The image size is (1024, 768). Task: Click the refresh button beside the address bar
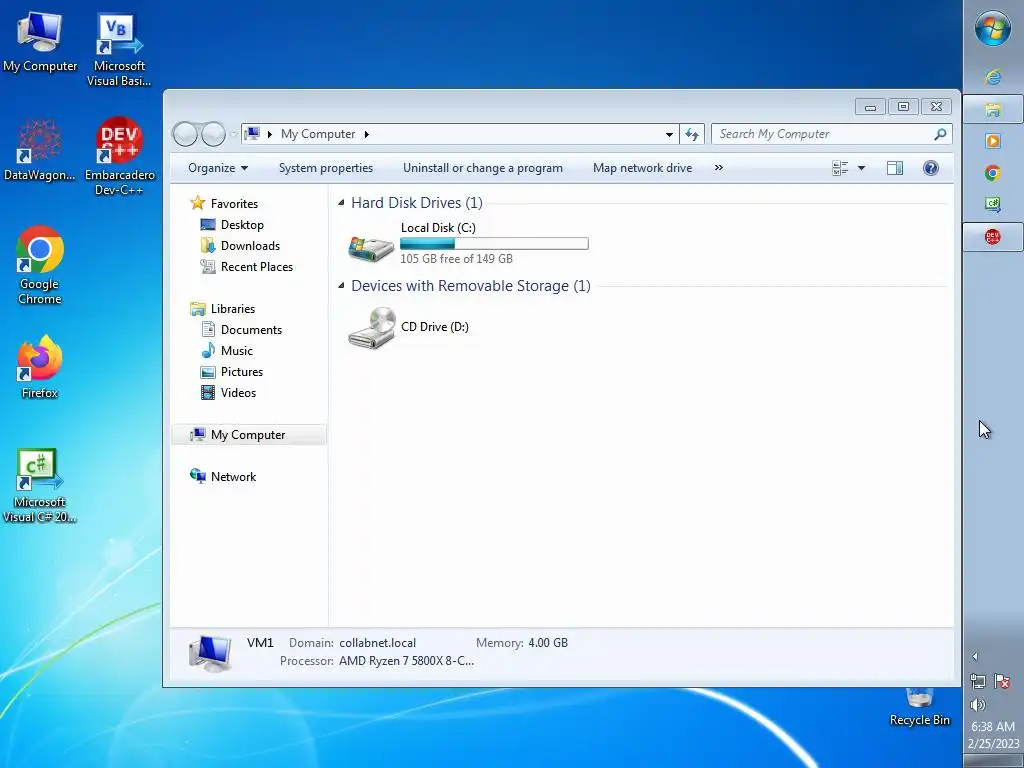coord(692,134)
